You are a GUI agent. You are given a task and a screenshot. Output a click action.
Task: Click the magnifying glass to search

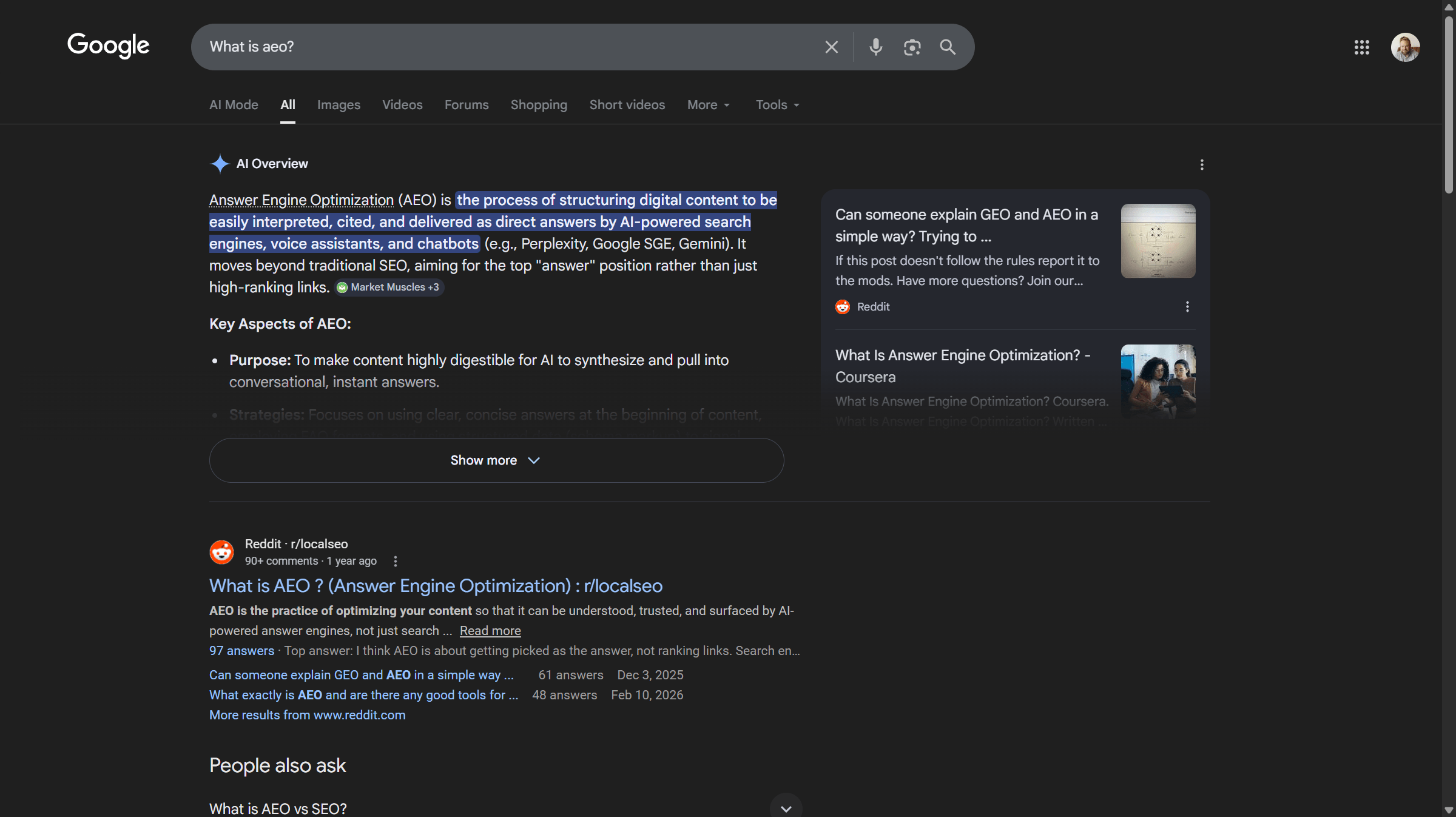pyautogui.click(x=948, y=47)
